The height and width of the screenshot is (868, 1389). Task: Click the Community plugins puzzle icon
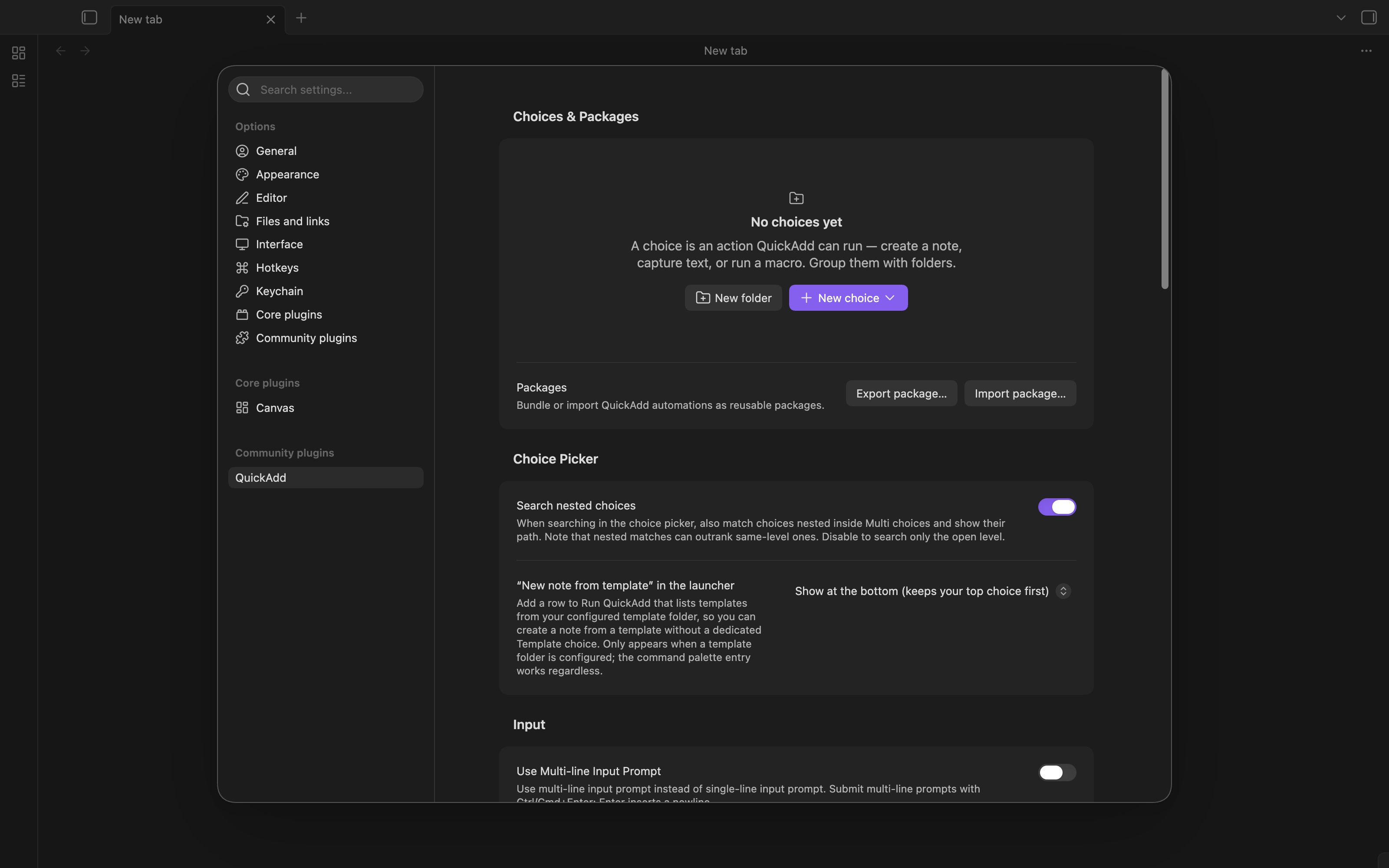242,338
